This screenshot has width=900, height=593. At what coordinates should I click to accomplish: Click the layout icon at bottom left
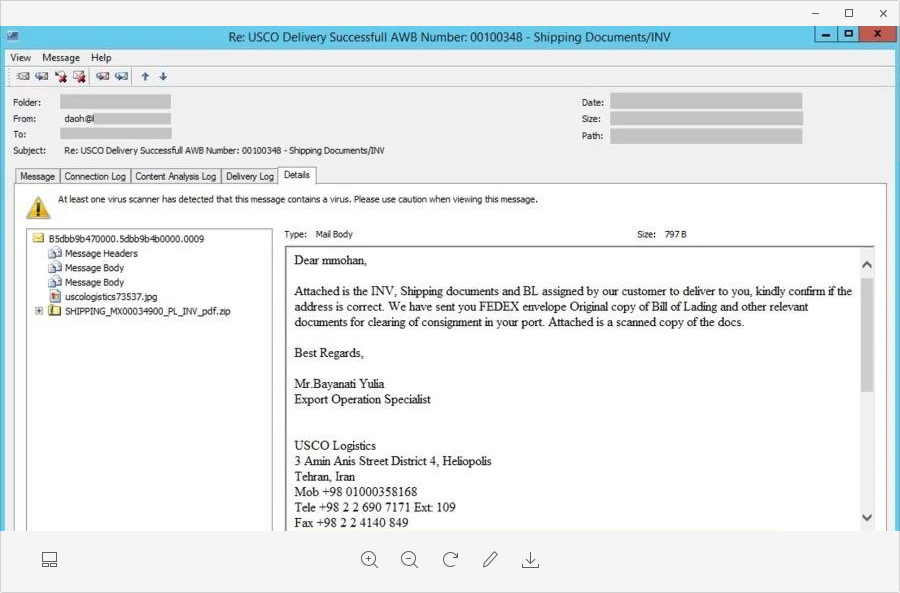point(49,560)
